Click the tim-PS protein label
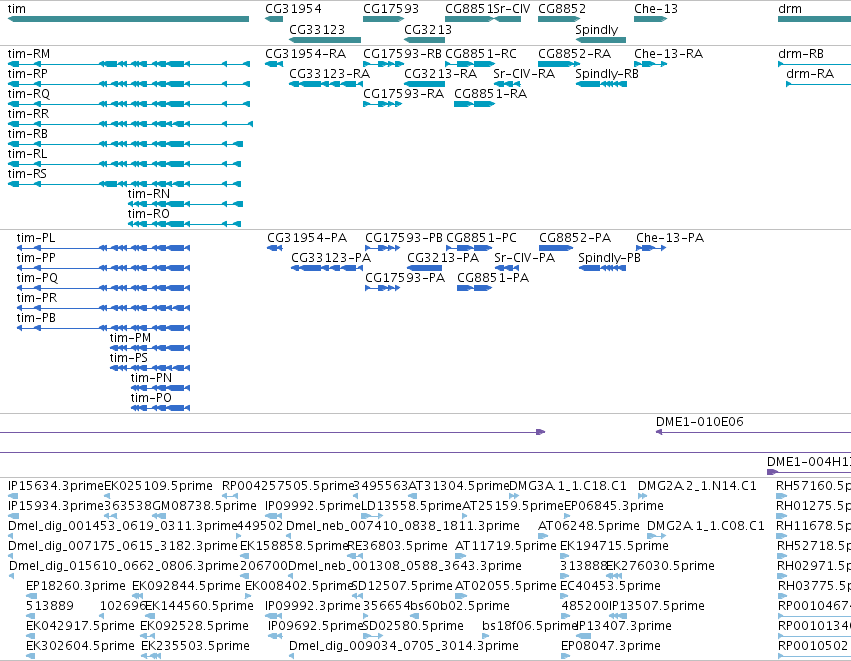This screenshot has width=851, height=661. point(129,358)
